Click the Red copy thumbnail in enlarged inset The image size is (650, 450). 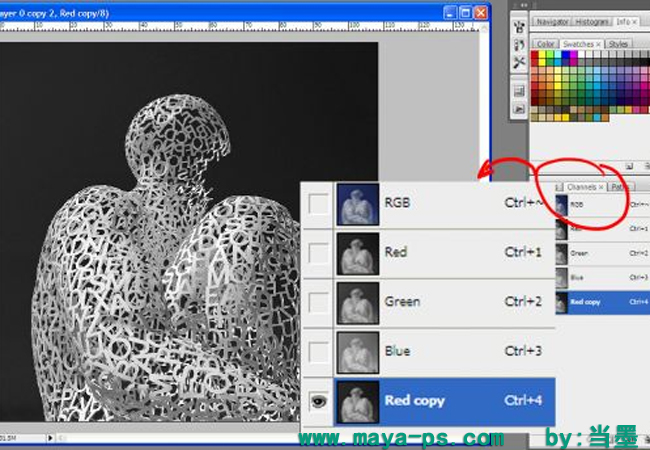click(x=358, y=402)
